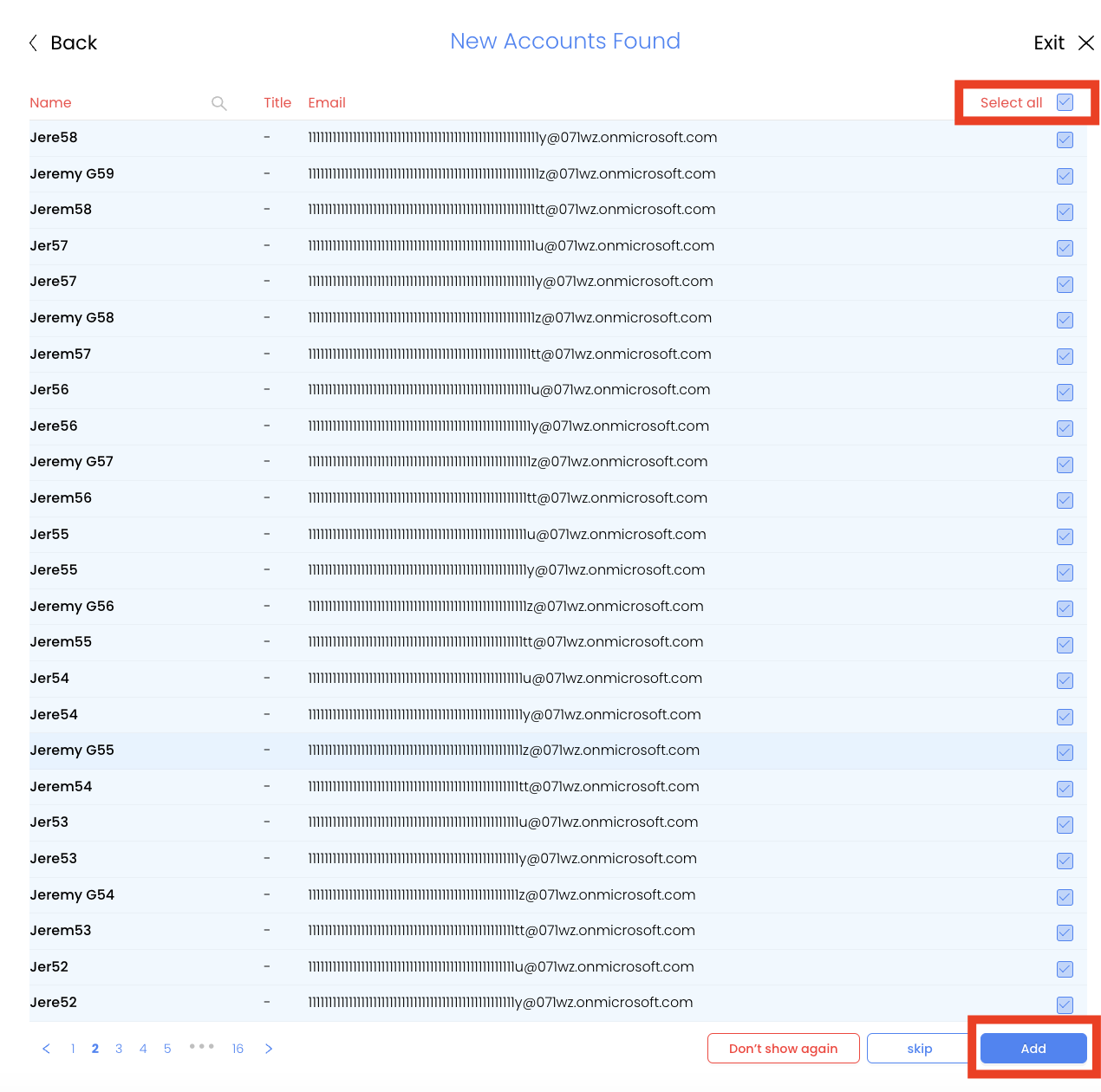Go to previous page with left arrow
This screenshot has width=1101, height=1092.
(46, 1049)
